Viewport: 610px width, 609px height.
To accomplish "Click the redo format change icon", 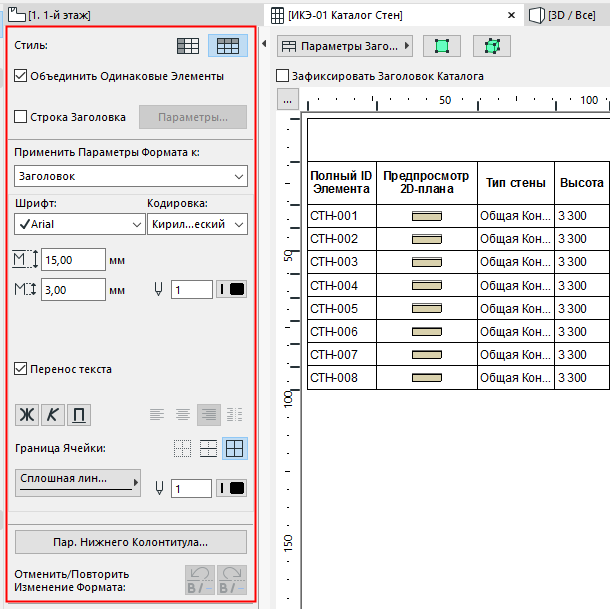I will [x=232, y=580].
